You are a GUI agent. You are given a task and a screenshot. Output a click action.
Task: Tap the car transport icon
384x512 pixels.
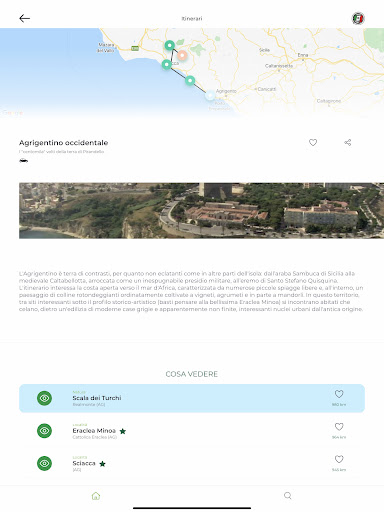[x=23, y=161]
